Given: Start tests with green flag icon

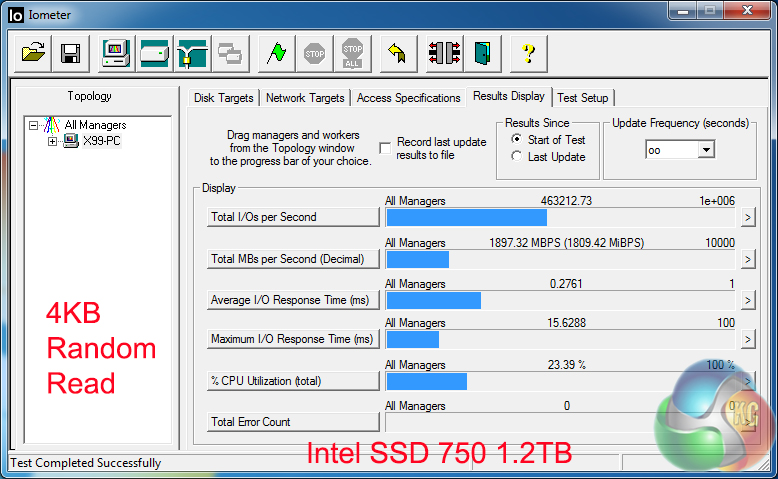Looking at the screenshot, I should click(x=276, y=53).
